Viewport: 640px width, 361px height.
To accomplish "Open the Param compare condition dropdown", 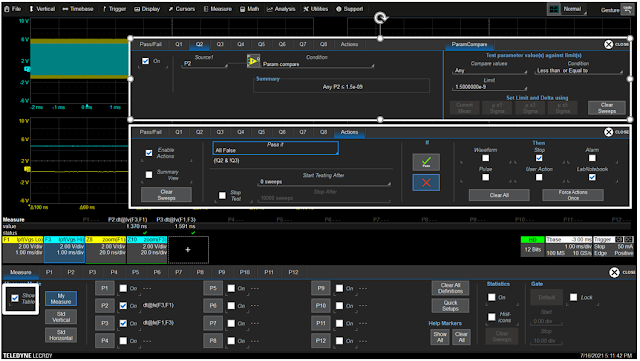I will click(318, 64).
